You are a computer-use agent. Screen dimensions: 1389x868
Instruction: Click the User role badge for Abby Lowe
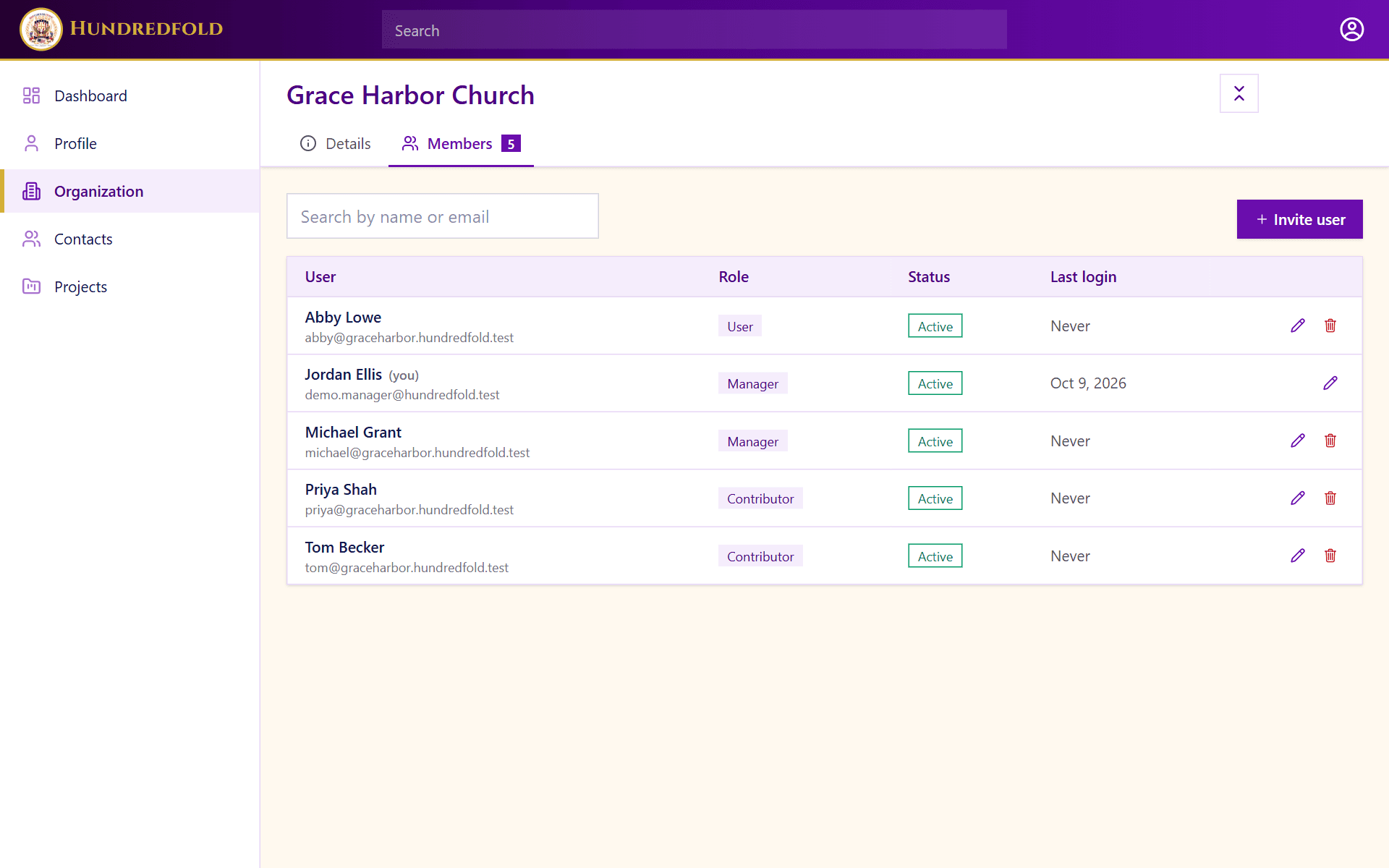click(739, 326)
